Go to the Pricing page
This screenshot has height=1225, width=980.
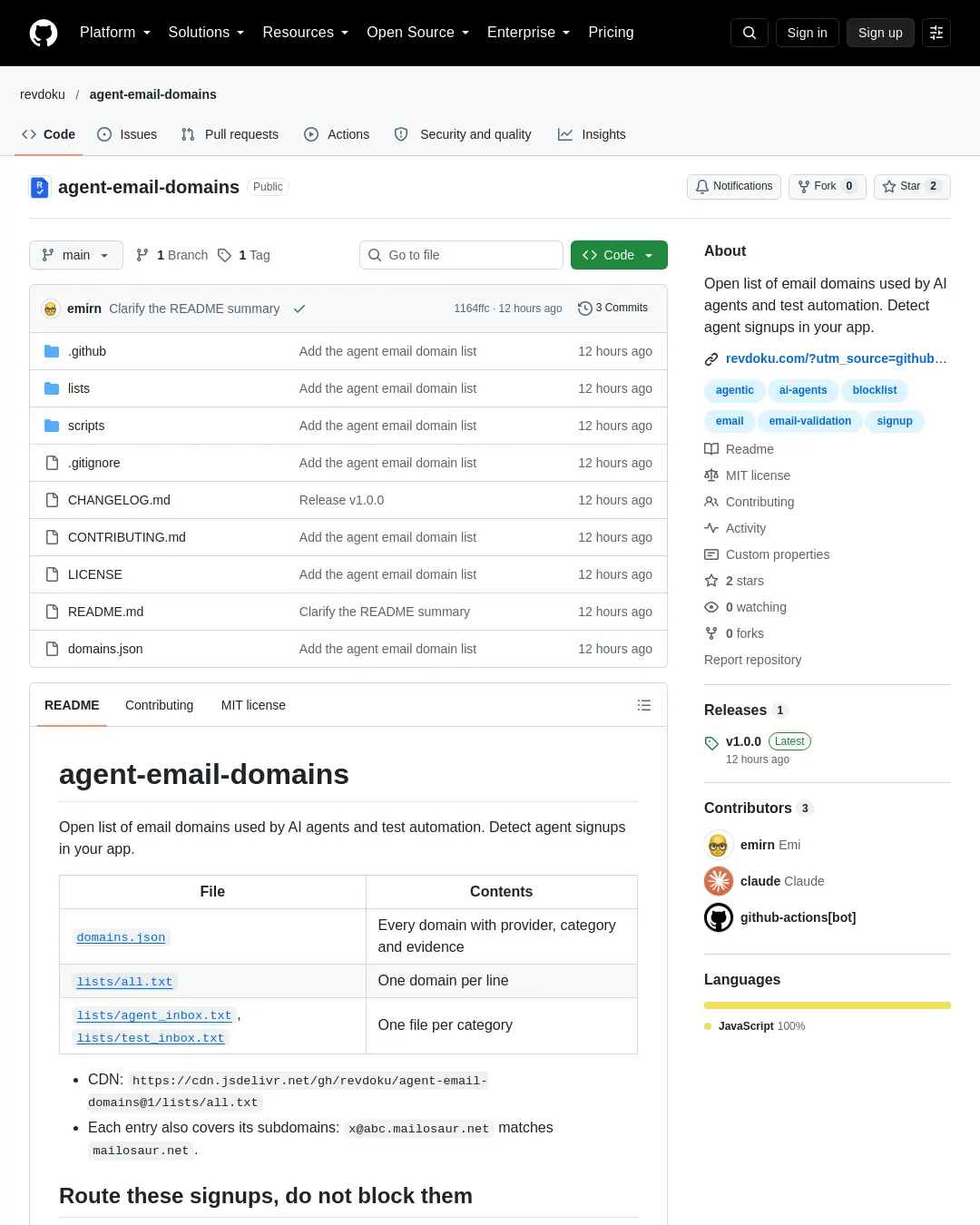611,33
